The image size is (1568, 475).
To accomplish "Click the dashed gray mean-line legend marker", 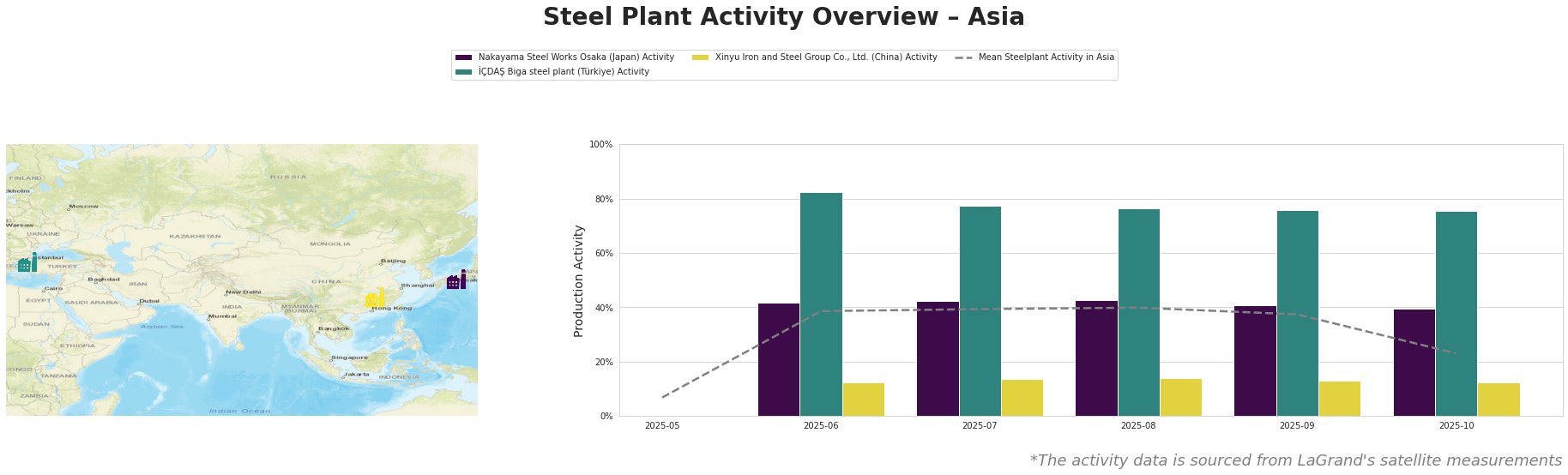I will pos(963,57).
